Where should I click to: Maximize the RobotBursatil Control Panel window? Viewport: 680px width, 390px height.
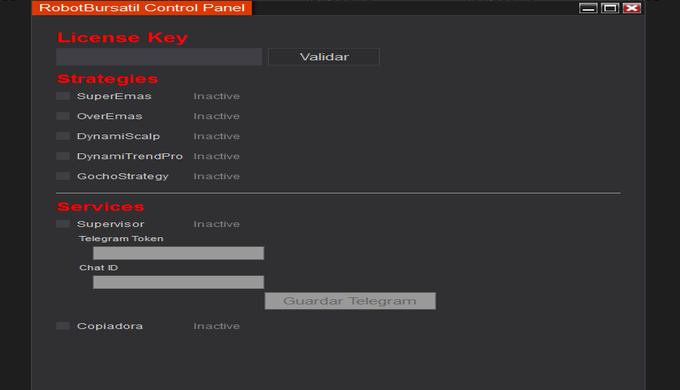pyautogui.click(x=610, y=8)
